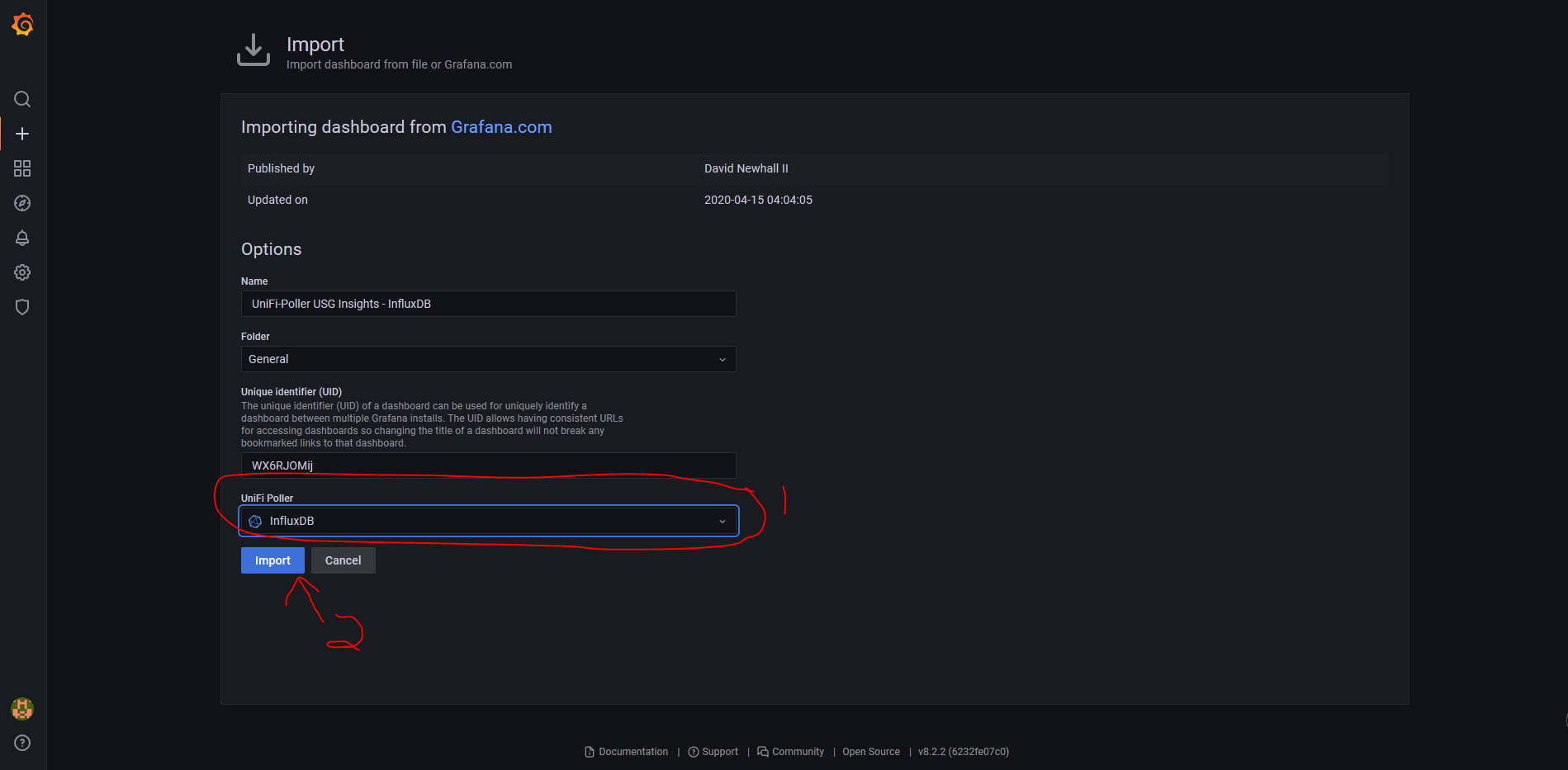The image size is (1568, 770).
Task: Open the Documentation footer link
Action: point(633,752)
